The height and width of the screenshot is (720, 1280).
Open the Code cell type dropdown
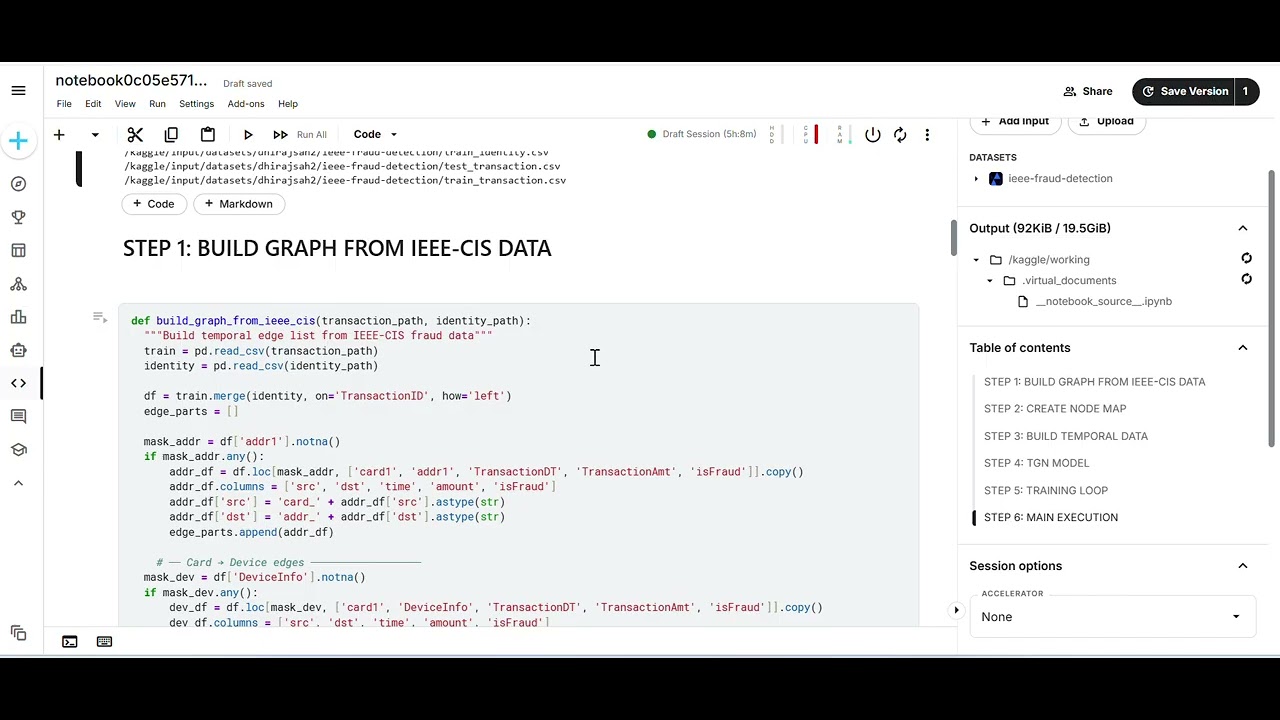pos(375,134)
